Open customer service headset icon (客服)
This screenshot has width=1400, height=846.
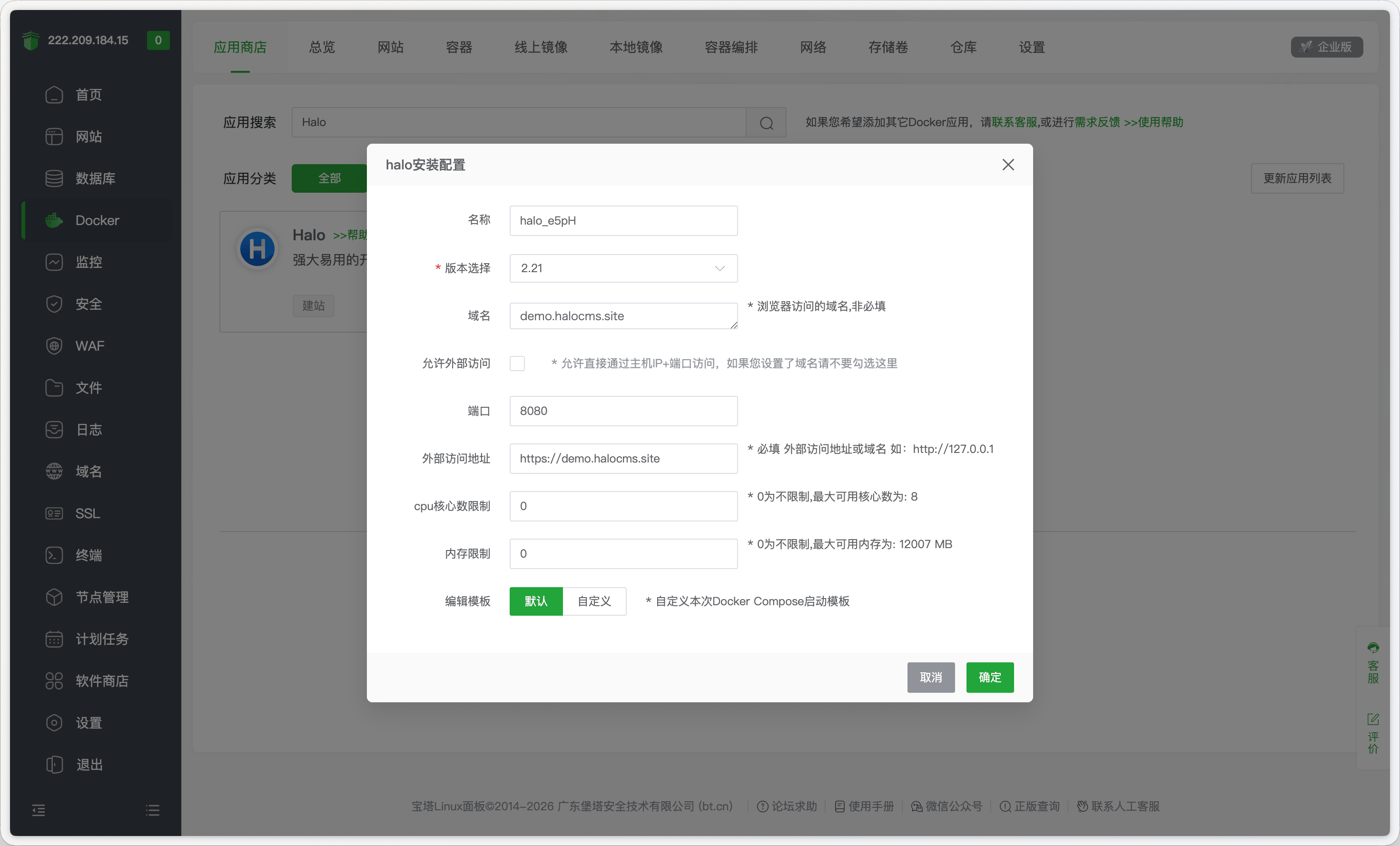point(1373,648)
